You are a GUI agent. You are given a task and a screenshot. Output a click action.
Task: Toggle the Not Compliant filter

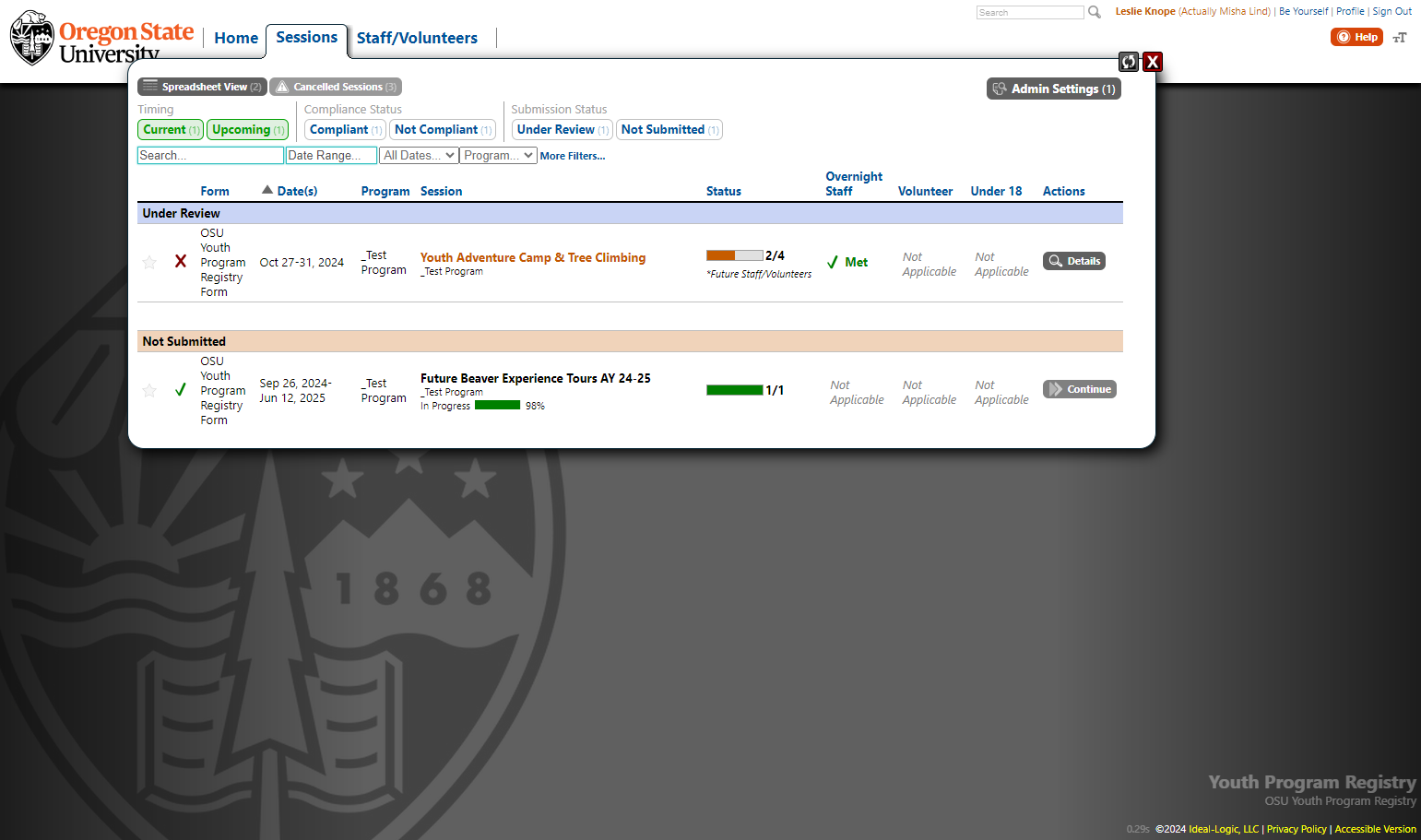click(443, 130)
